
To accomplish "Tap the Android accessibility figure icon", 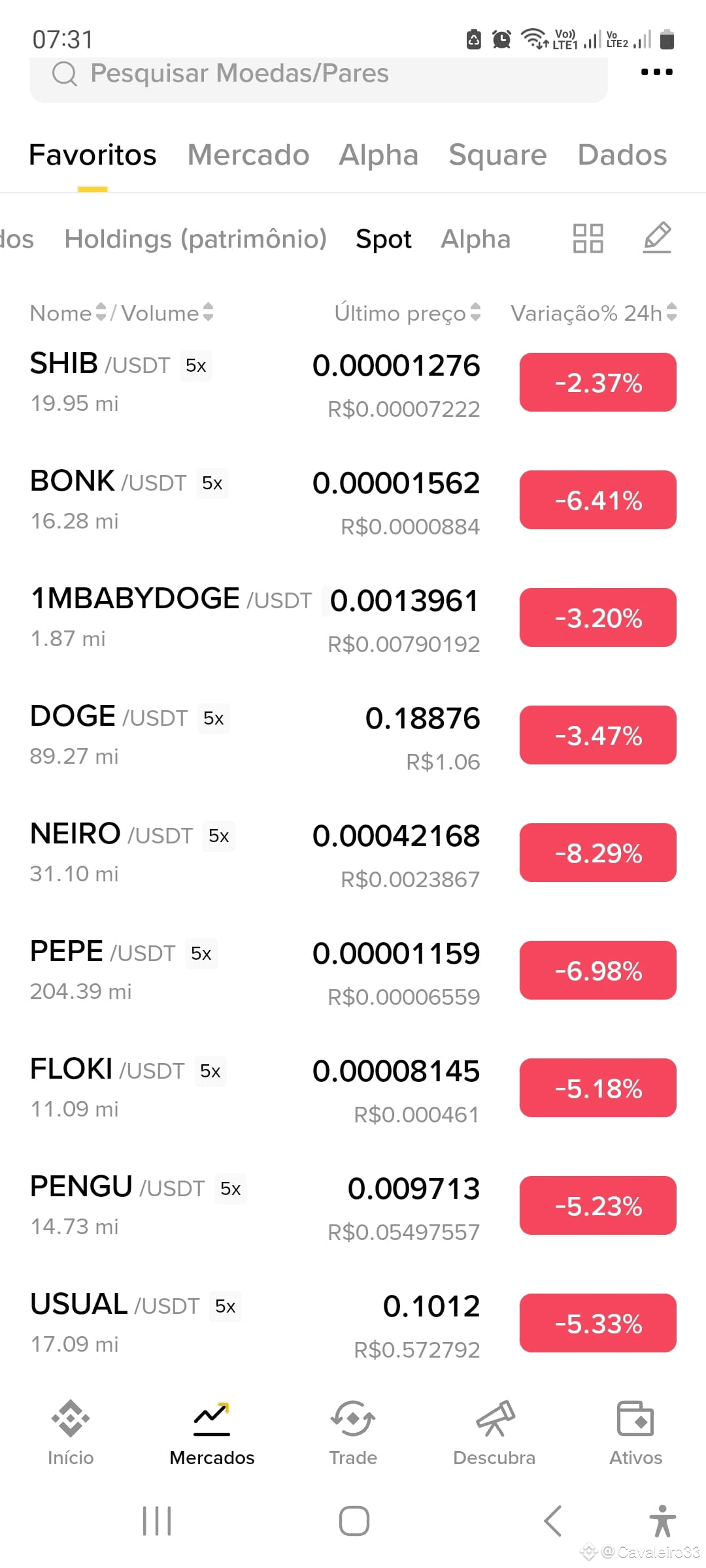I will [662, 1521].
